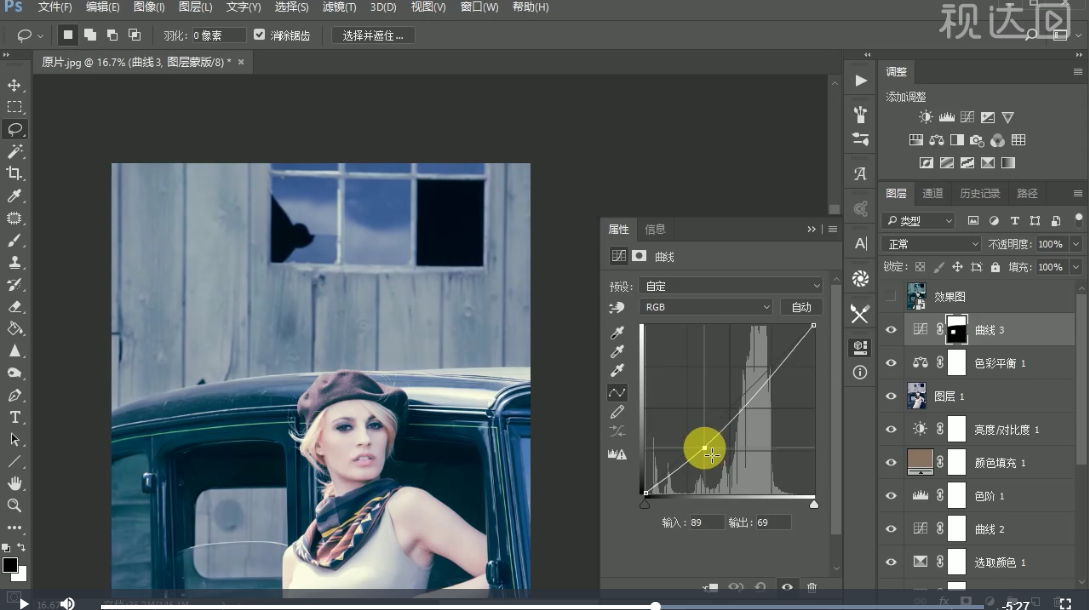1089x610 pixels.
Task: Select the Magic Wand tool
Action: point(14,151)
